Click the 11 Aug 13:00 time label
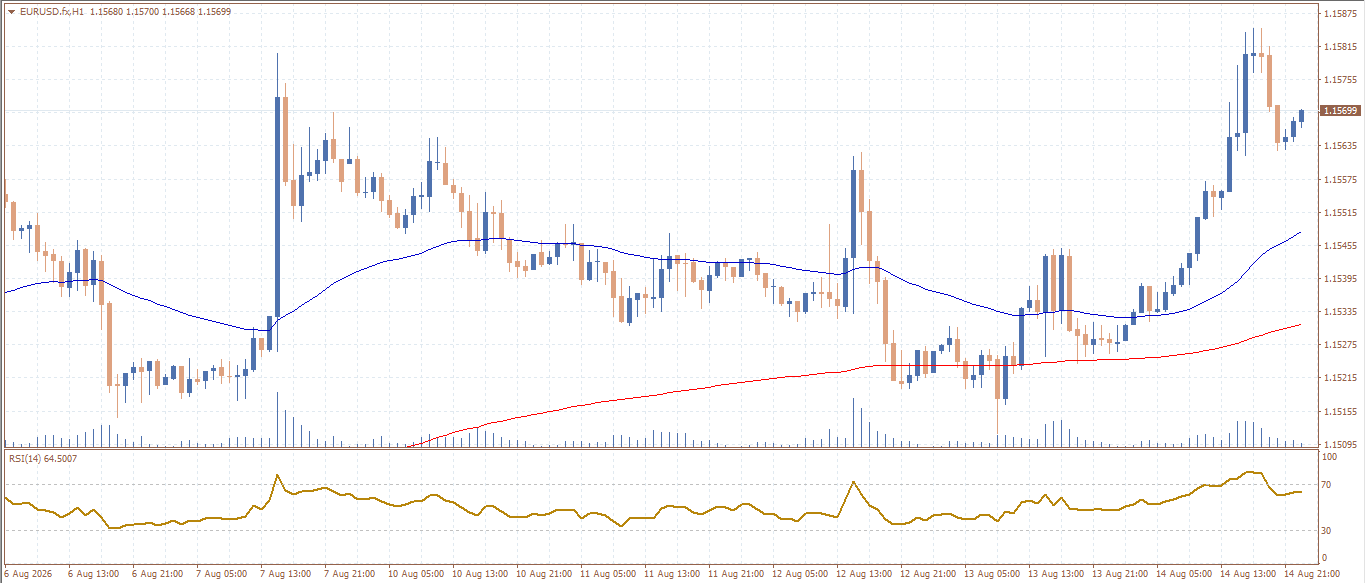The height and width of the screenshot is (583, 1366). click(672, 574)
